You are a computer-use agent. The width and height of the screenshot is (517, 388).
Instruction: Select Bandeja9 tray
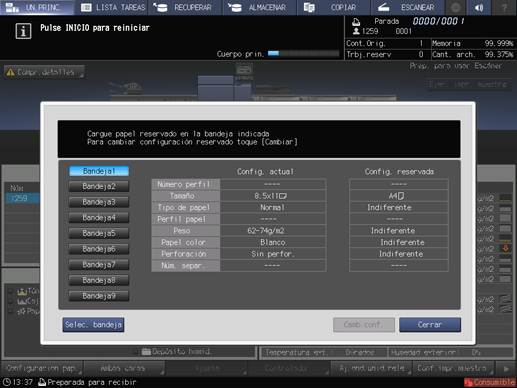coord(99,296)
